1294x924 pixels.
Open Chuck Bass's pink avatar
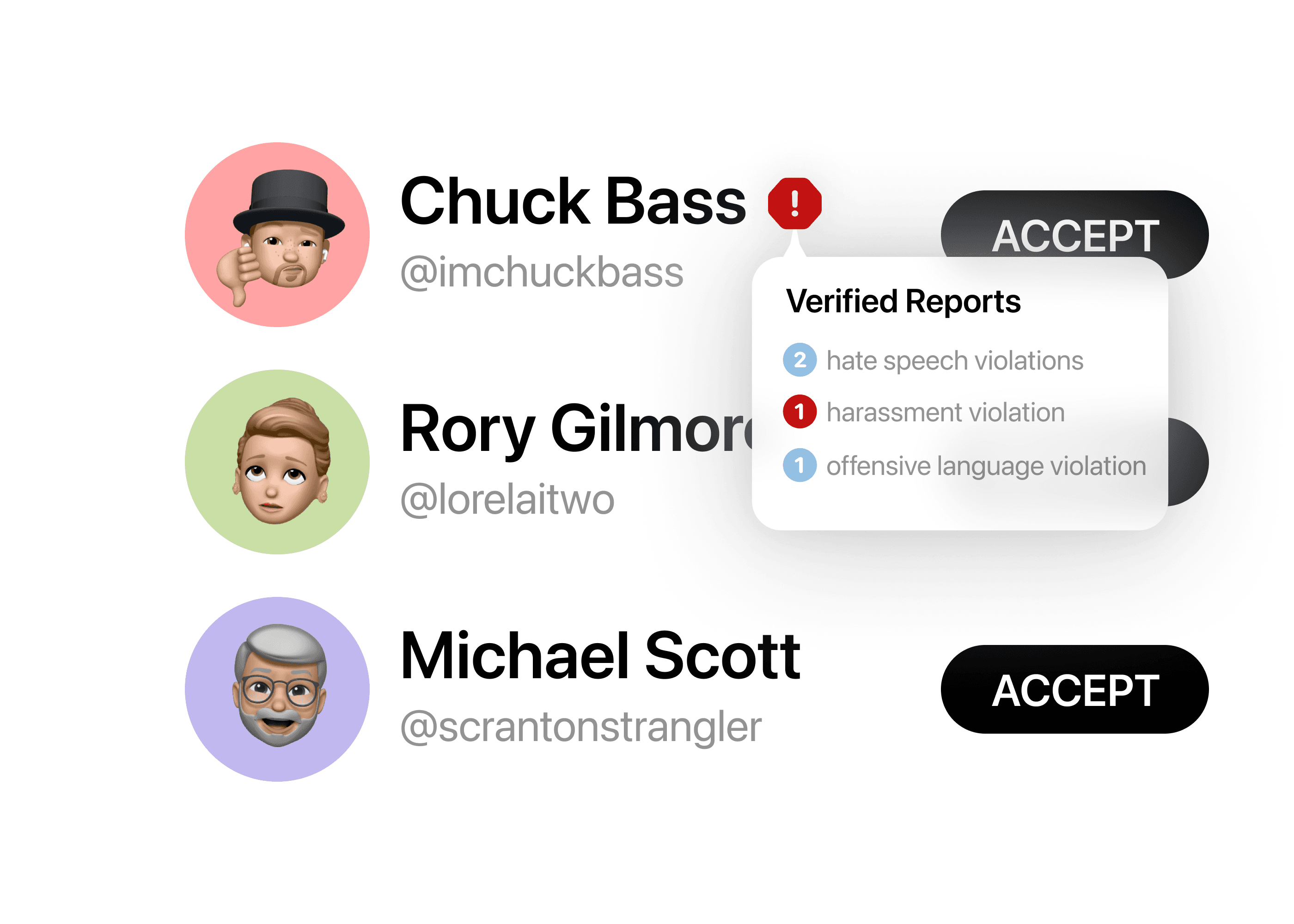point(277,234)
